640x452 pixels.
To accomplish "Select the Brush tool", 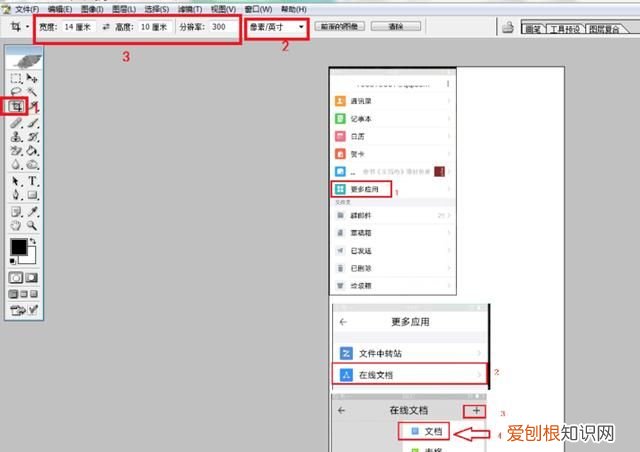I will click(33, 122).
